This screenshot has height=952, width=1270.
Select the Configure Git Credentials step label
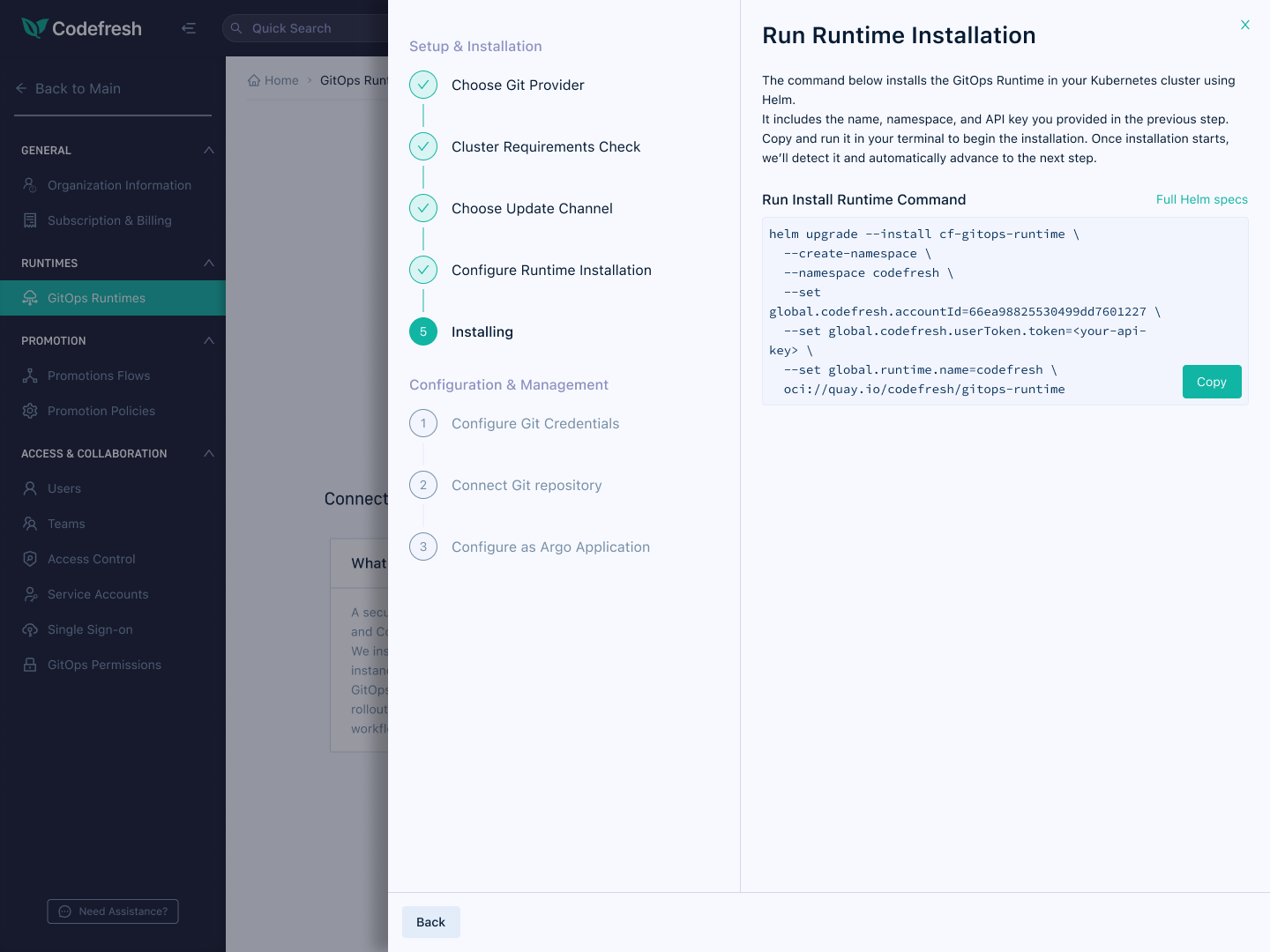pyautogui.click(x=535, y=423)
